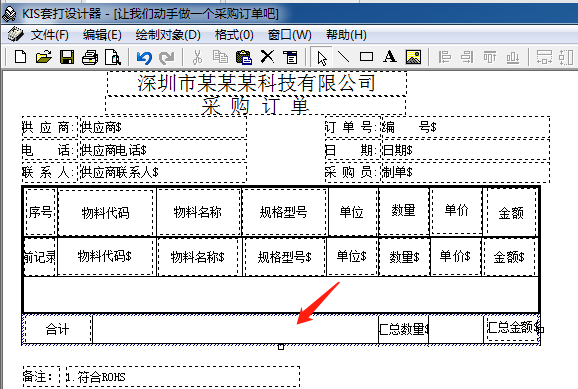
Task: Select the text tool labeled A
Action: [x=390, y=57]
